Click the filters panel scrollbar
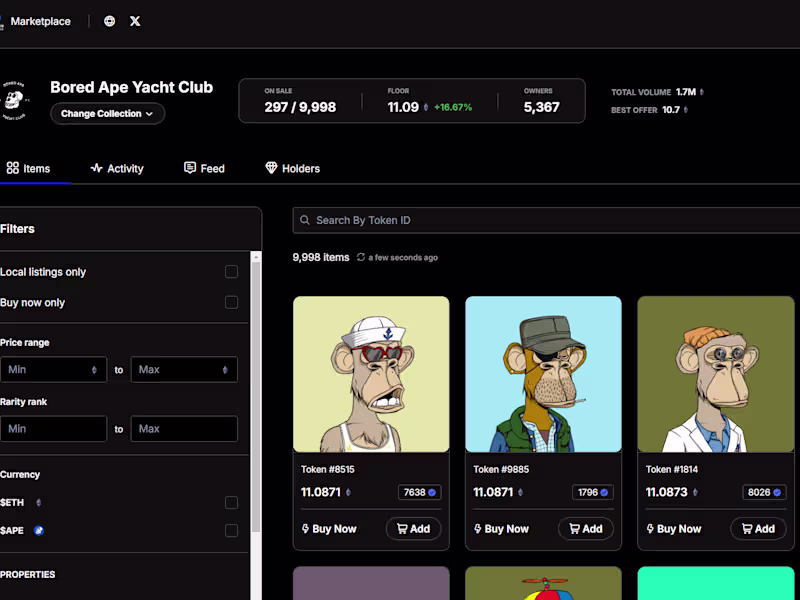This screenshot has width=800, height=600. (x=256, y=398)
